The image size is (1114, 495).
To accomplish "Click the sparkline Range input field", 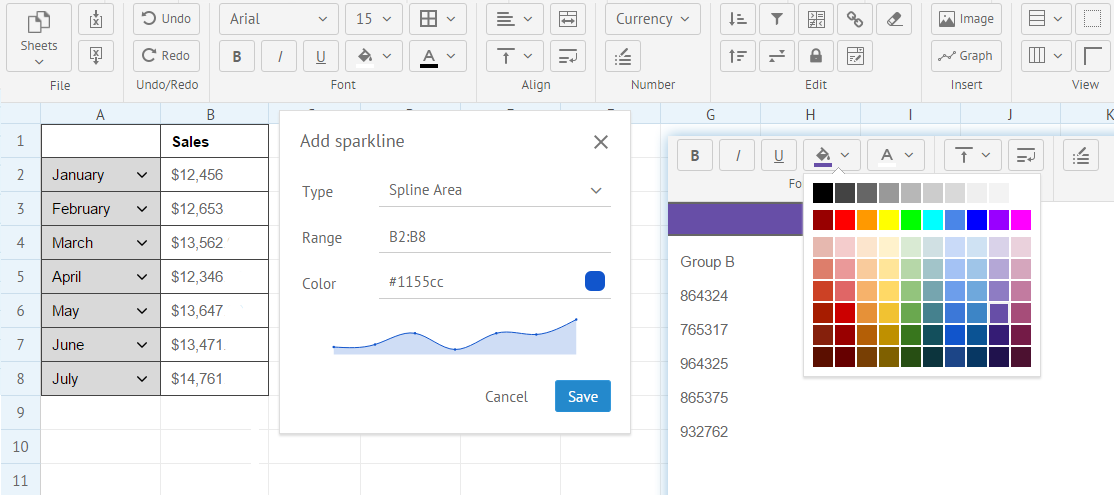I will [x=495, y=238].
